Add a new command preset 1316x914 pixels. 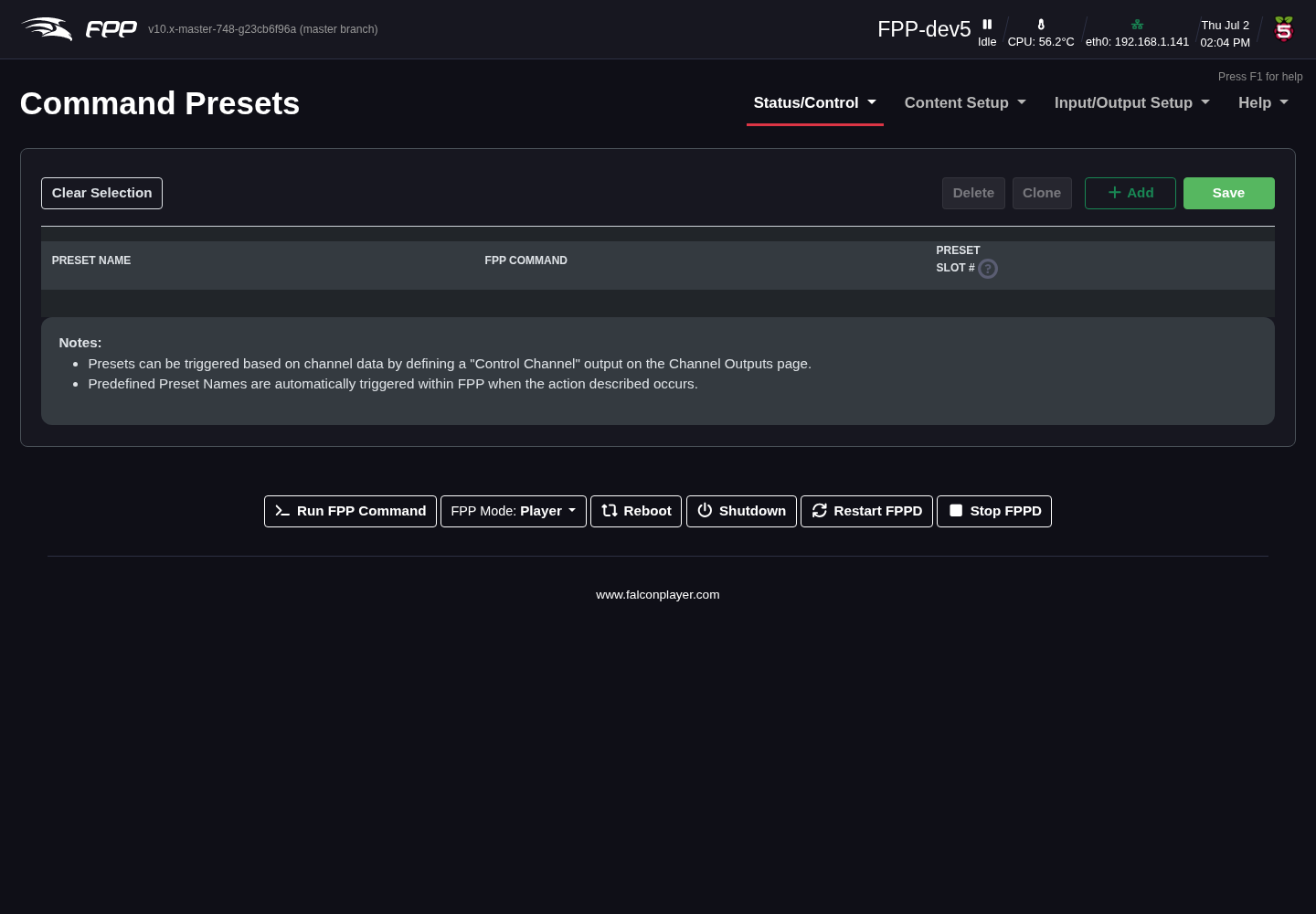click(1130, 193)
